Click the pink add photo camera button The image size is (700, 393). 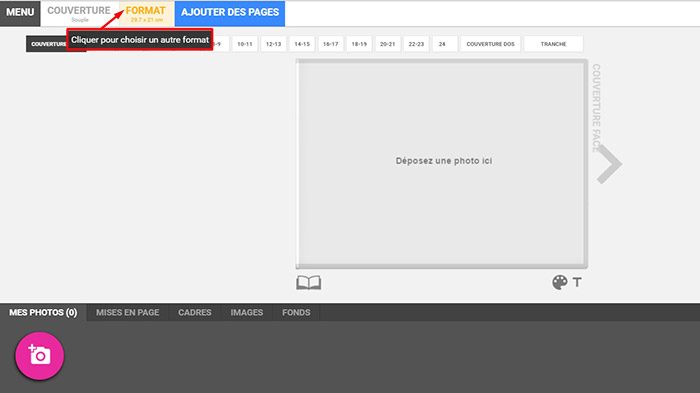40,356
